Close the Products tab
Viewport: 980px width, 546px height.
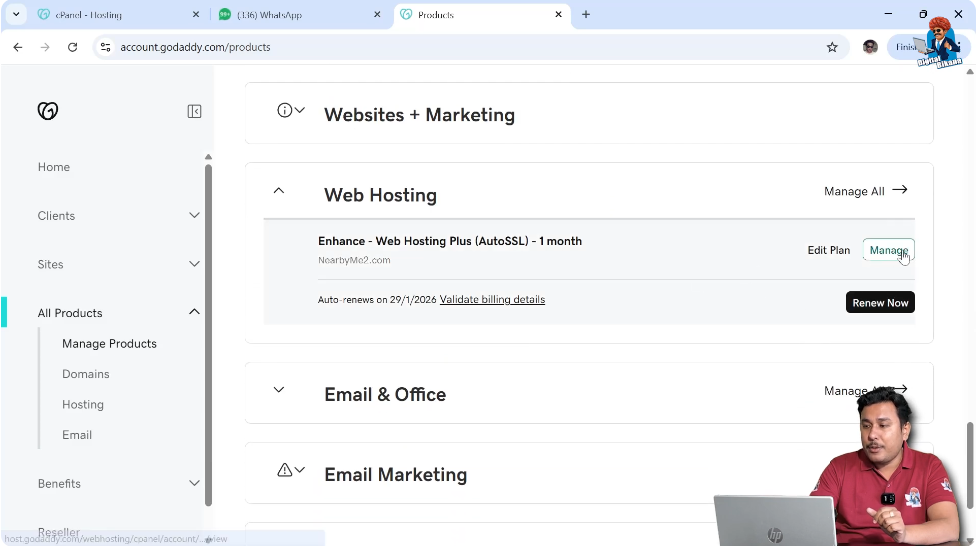tap(559, 14)
